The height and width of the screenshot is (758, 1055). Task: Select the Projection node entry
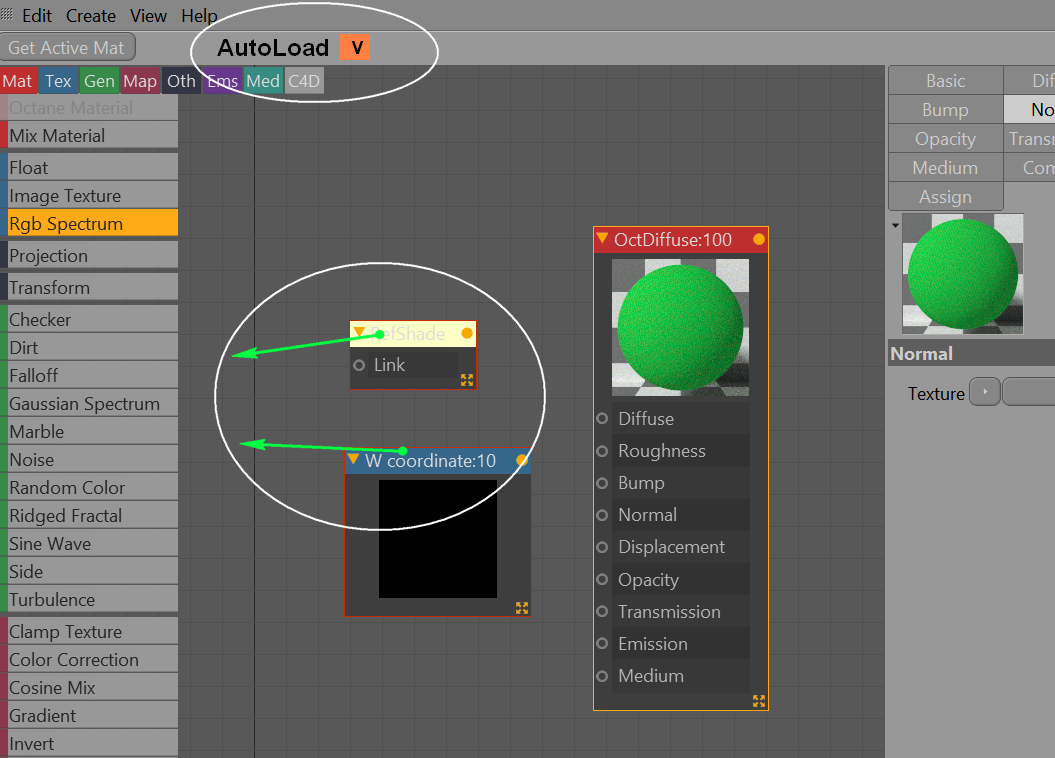click(x=89, y=256)
